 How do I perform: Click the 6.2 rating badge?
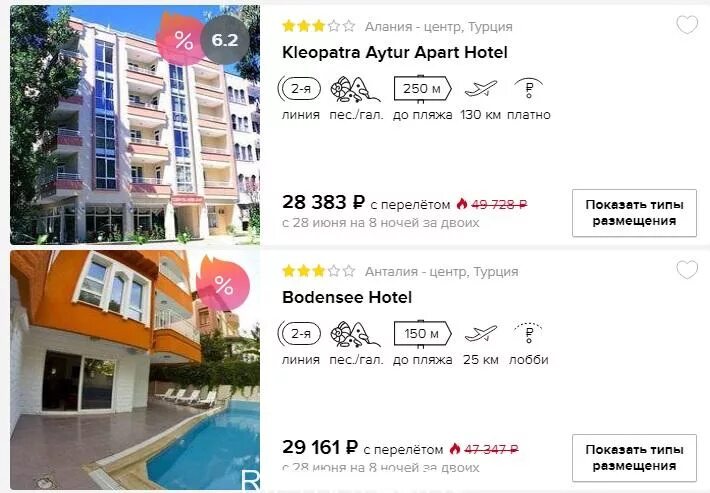point(225,40)
